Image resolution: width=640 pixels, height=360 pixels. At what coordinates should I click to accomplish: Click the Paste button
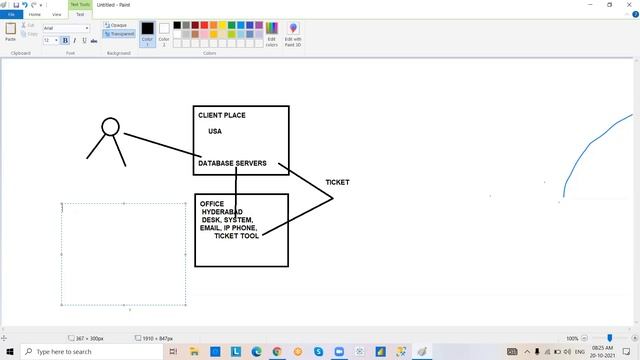click(x=11, y=32)
